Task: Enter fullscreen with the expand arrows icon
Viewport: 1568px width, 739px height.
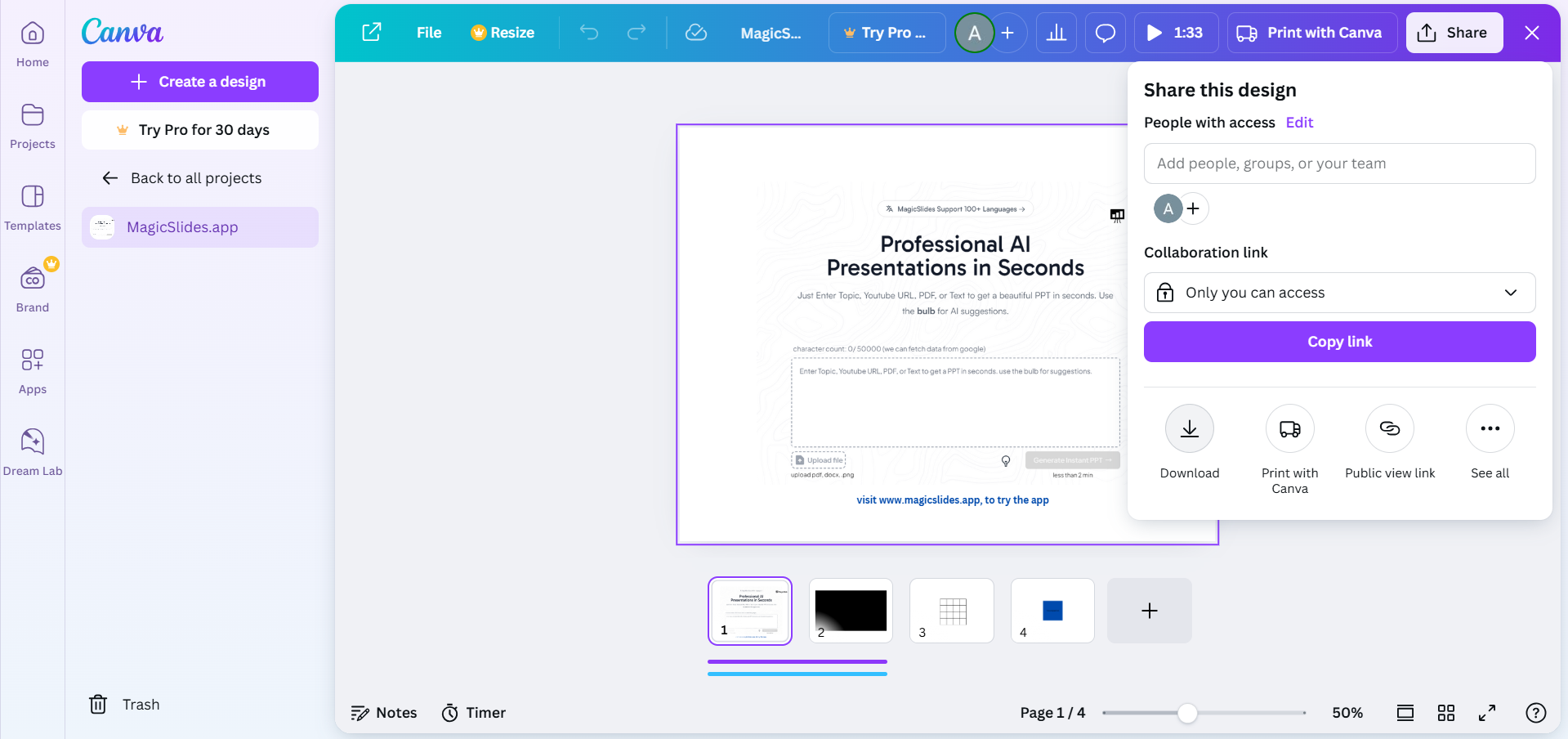Action: coord(1487,713)
